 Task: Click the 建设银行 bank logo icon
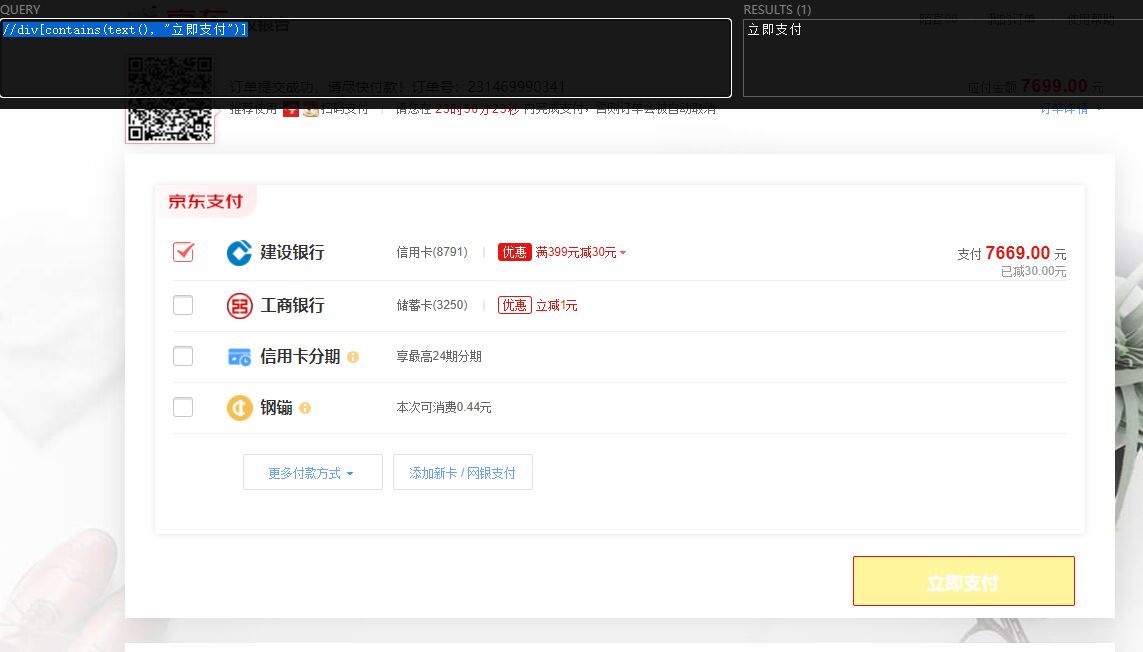tap(239, 253)
